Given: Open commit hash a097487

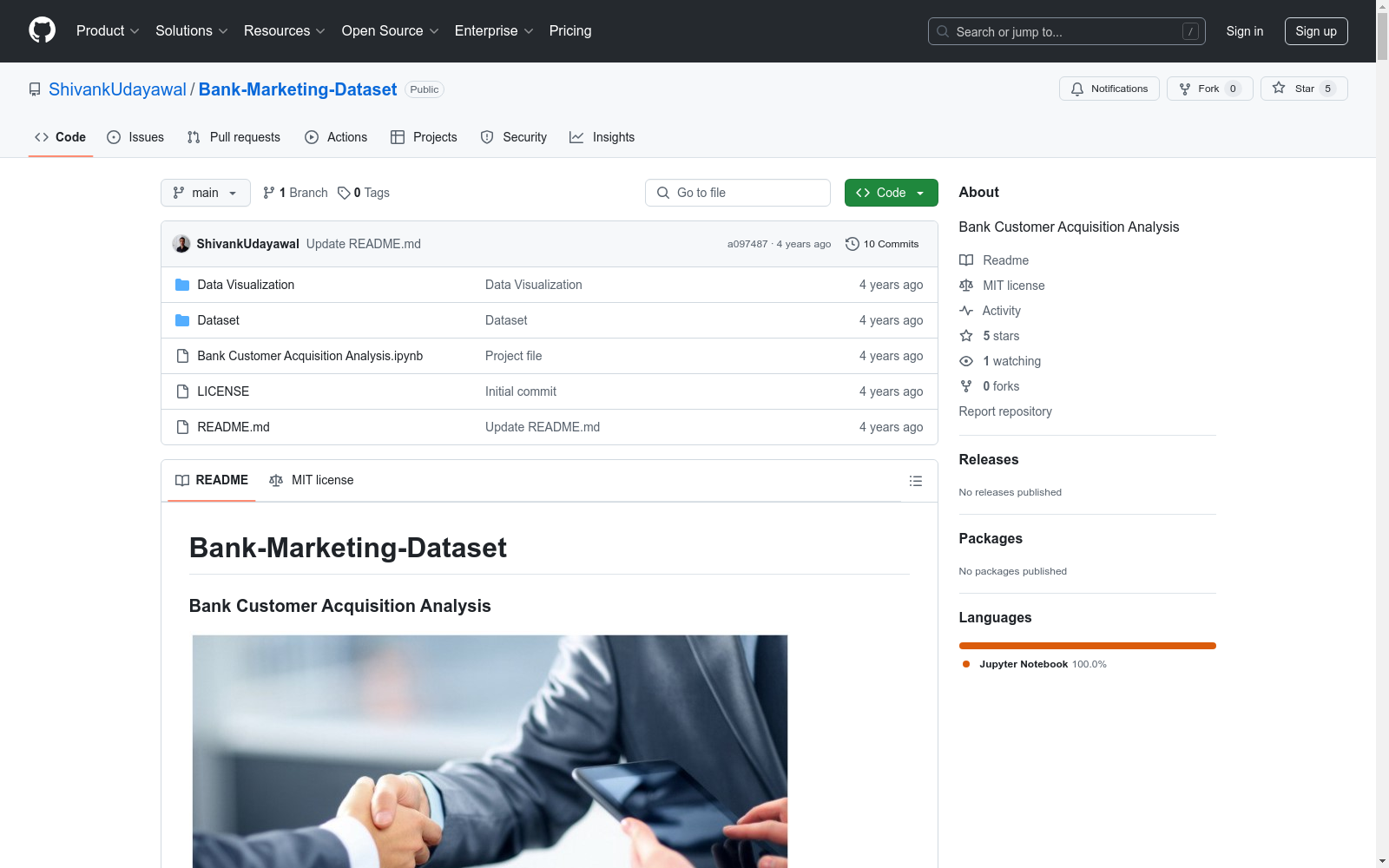Looking at the screenshot, I should 747,244.
